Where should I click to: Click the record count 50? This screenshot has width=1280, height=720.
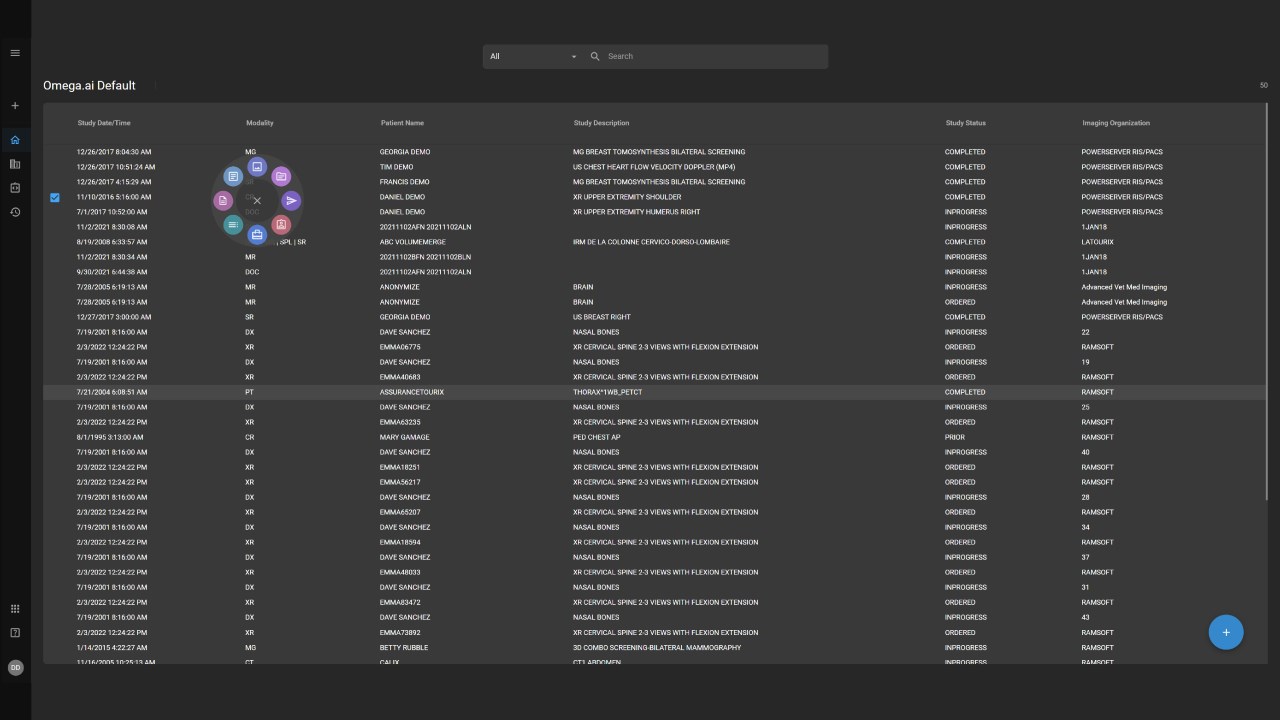[x=1263, y=86]
